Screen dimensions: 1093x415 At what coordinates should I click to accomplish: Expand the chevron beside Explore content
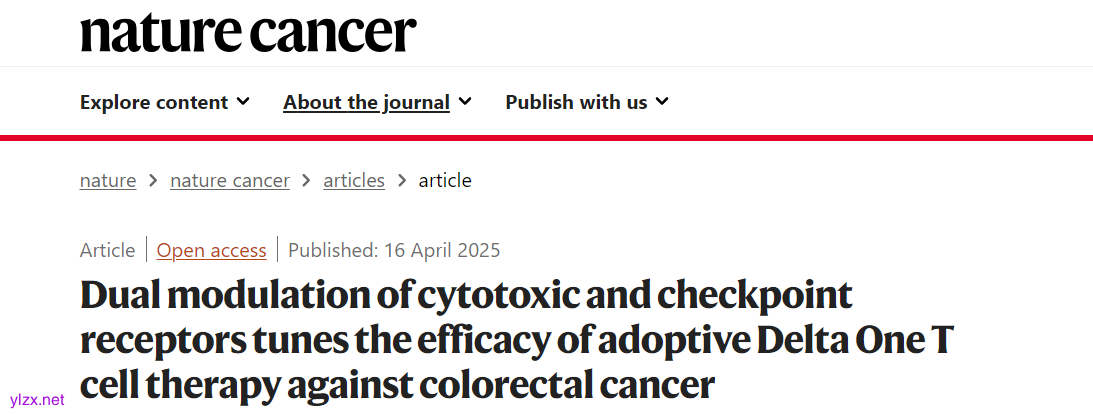(243, 102)
